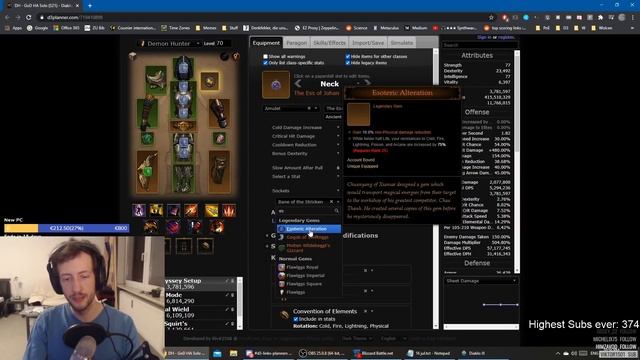
Task: Click the Level 70 field
Action: 217,43
